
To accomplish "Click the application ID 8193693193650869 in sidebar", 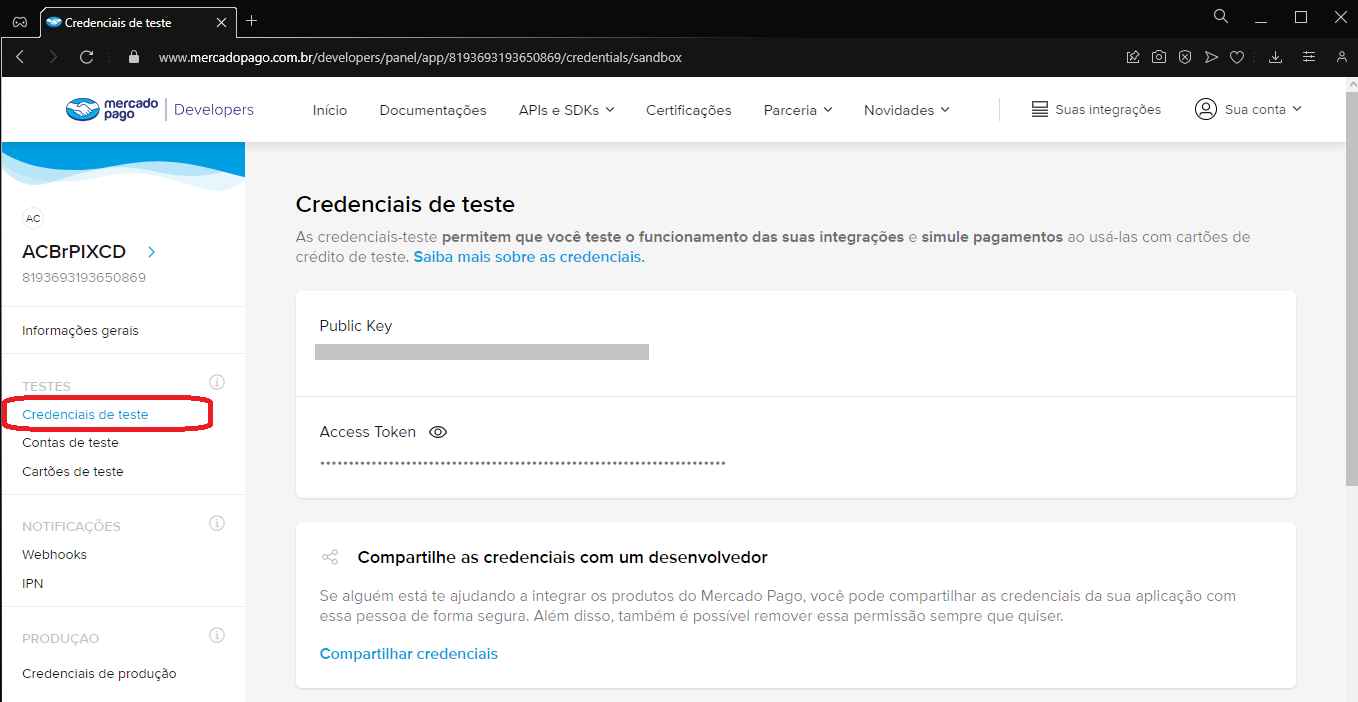I will tap(84, 277).
